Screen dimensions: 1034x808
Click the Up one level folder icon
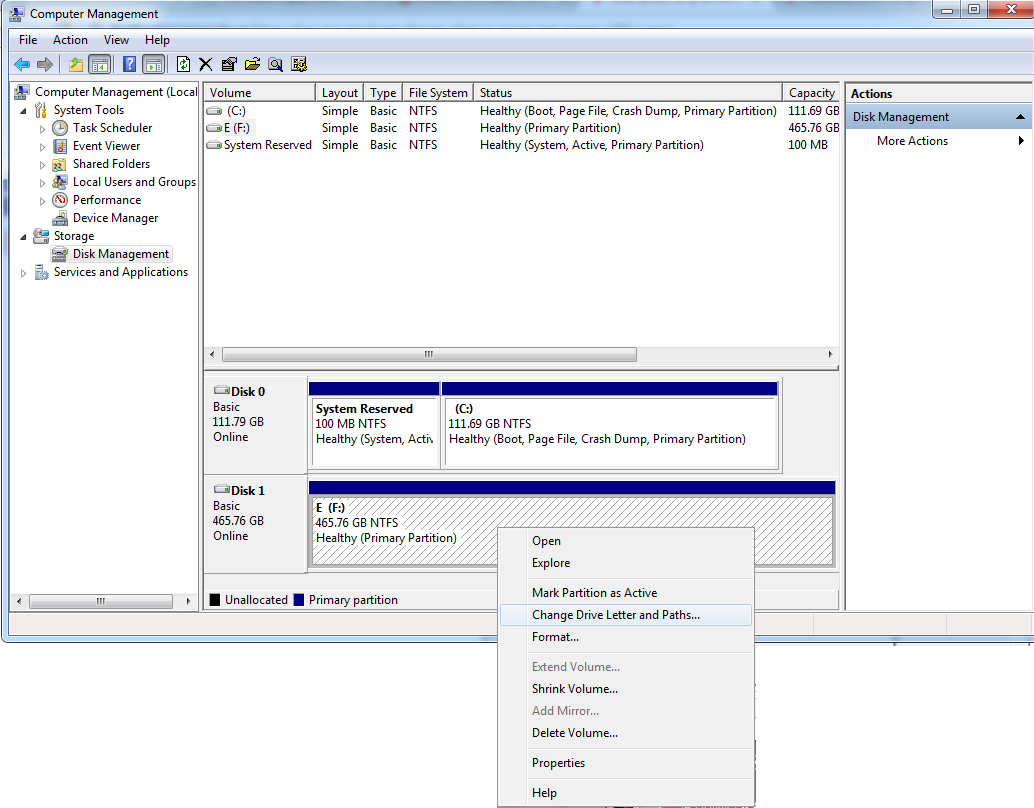coord(76,64)
